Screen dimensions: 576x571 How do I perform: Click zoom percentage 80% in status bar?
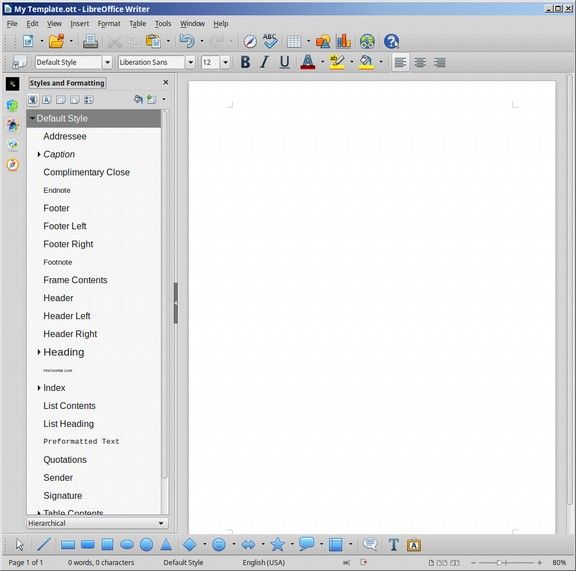559,562
